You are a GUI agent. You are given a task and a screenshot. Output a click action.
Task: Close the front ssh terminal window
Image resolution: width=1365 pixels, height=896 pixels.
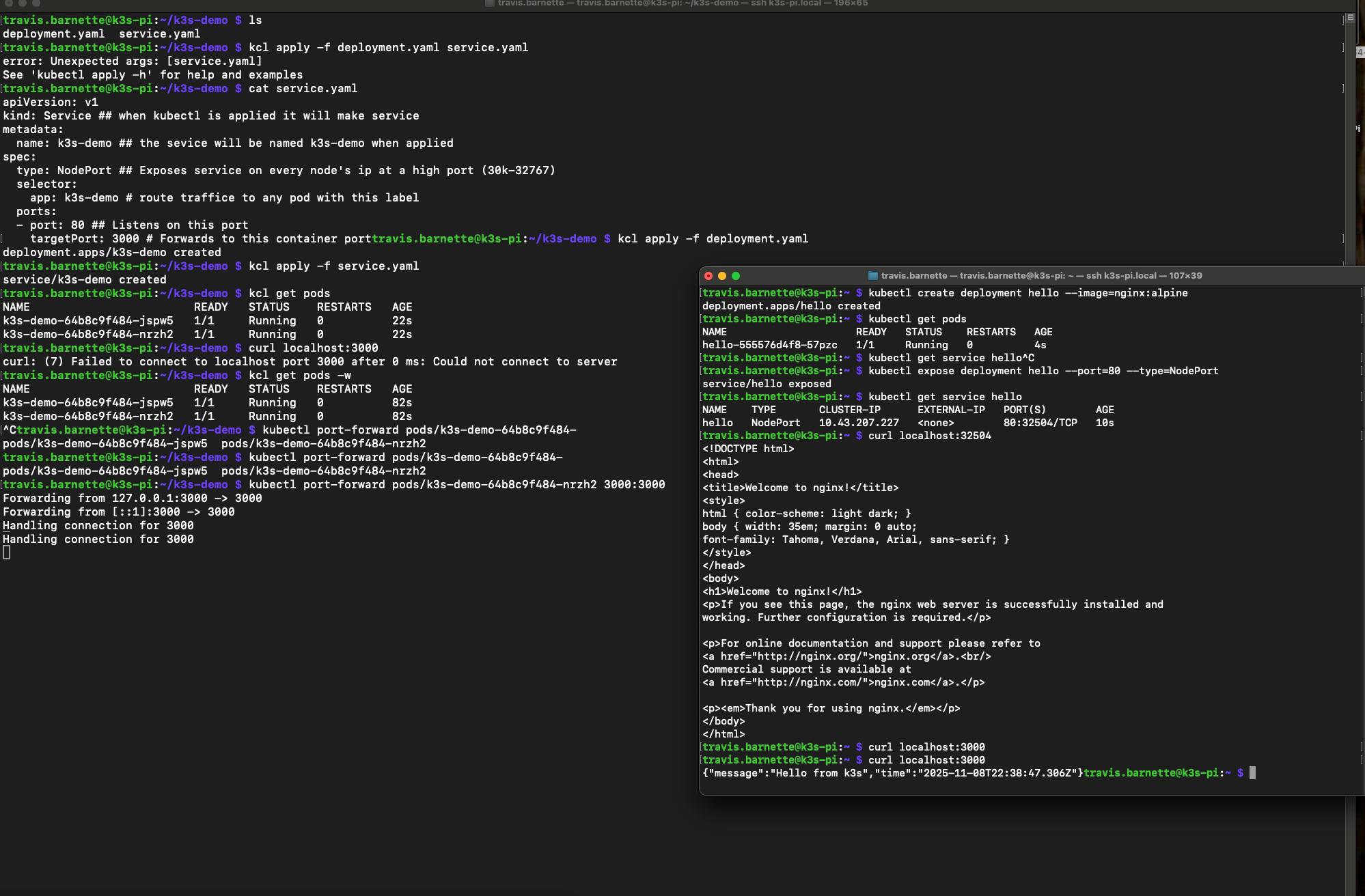click(708, 276)
